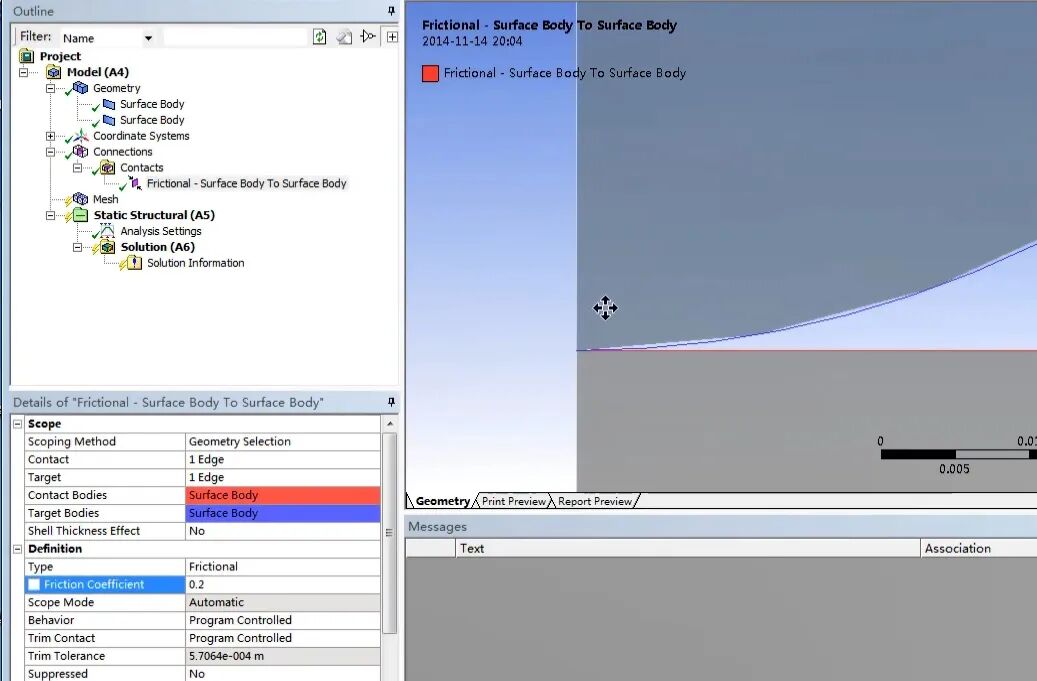Click the Type value Frictional
The image size is (1037, 681).
[283, 567]
